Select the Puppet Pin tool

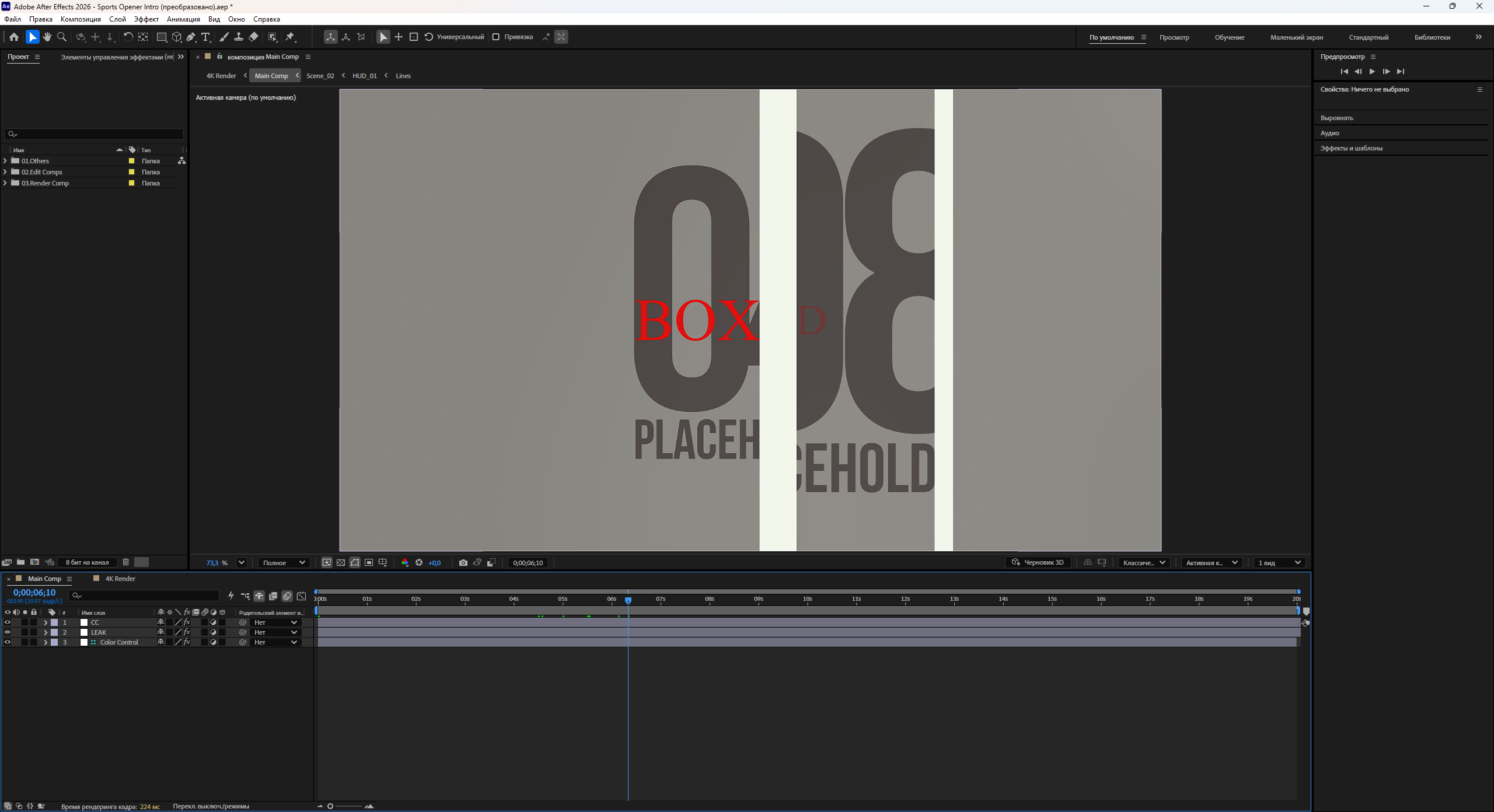291,37
